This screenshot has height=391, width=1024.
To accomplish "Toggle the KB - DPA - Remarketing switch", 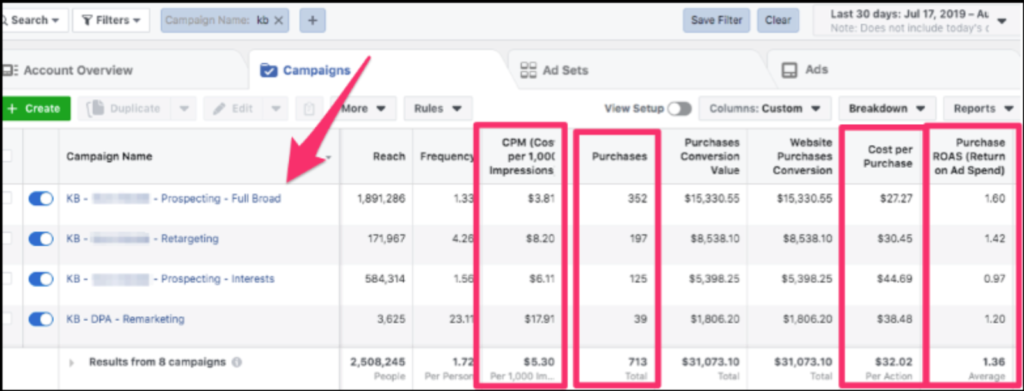I will (41, 319).
